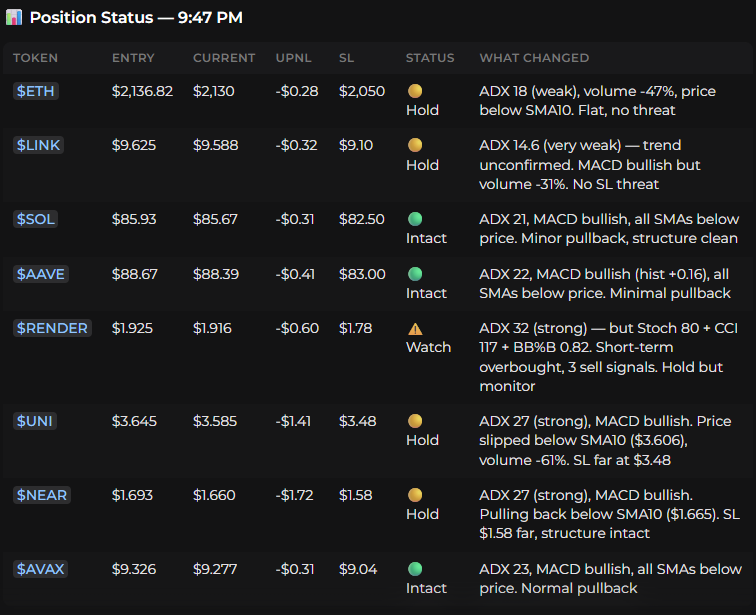The image size is (756, 615).
Task: Open the $AAVE token tag
Action: pos(41,274)
